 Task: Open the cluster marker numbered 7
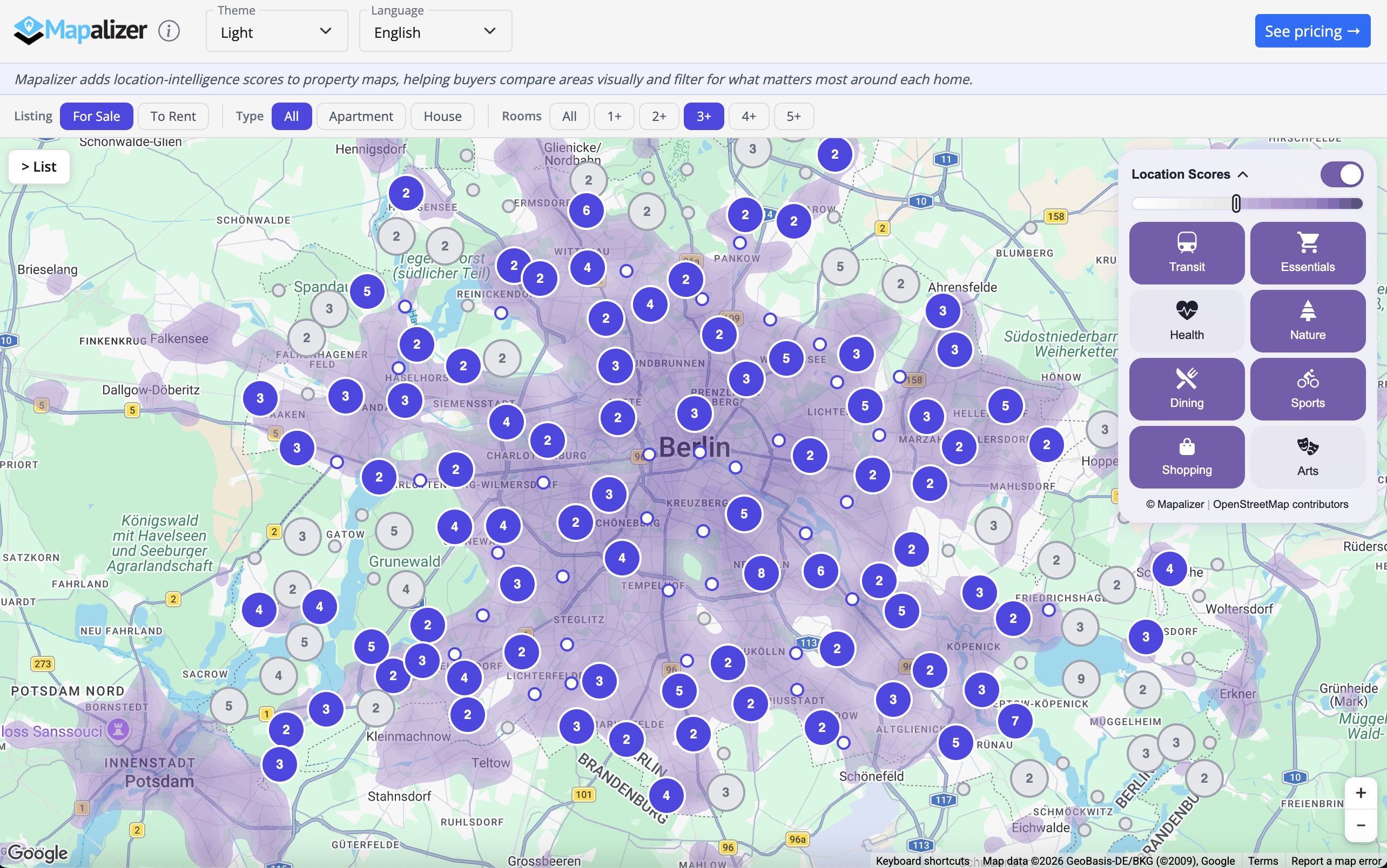pyautogui.click(x=1015, y=721)
